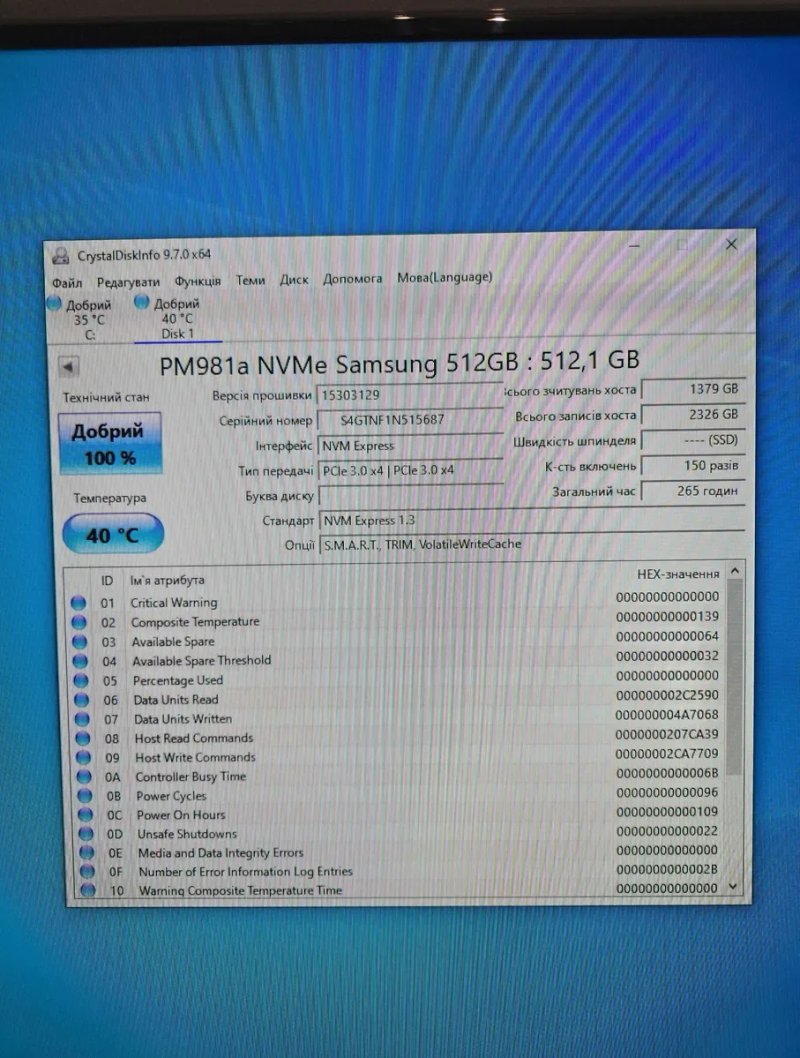Select the Composite Temperature attribute name
This screenshot has height=1058, width=800.
195,621
